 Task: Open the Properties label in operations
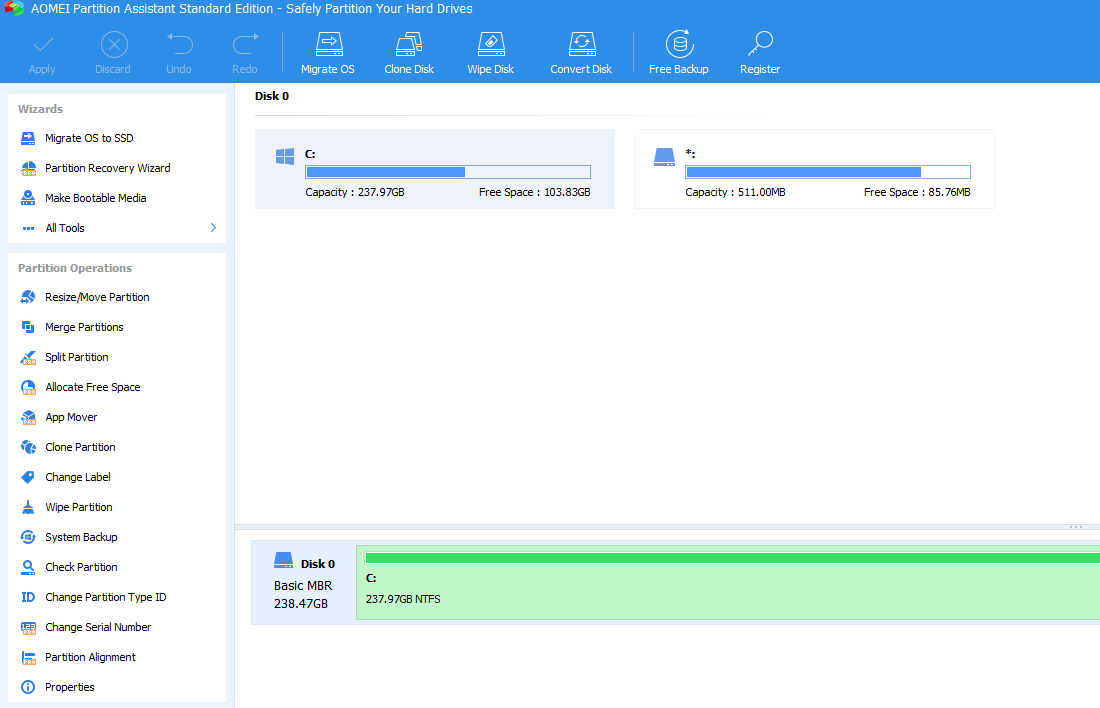69,688
